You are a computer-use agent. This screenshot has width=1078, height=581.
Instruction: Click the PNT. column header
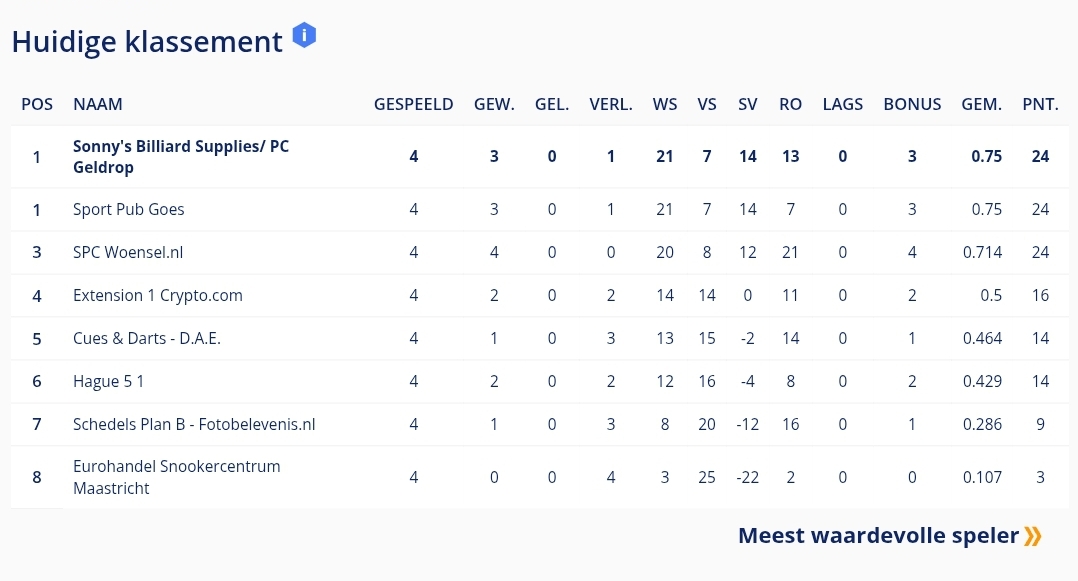1040,104
